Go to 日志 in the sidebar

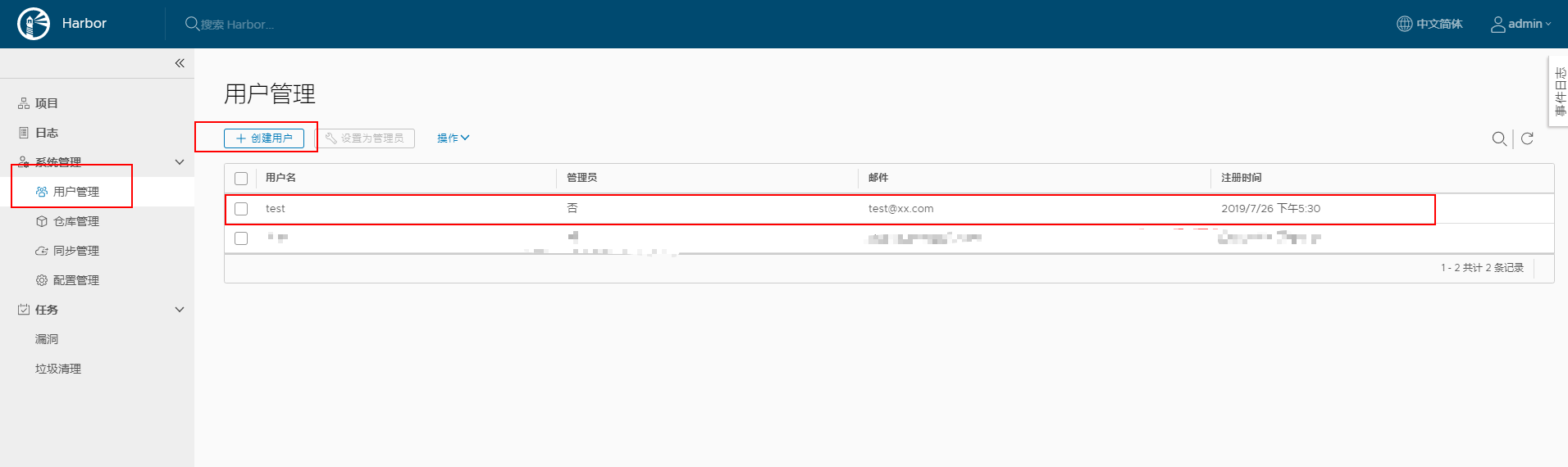click(x=46, y=133)
